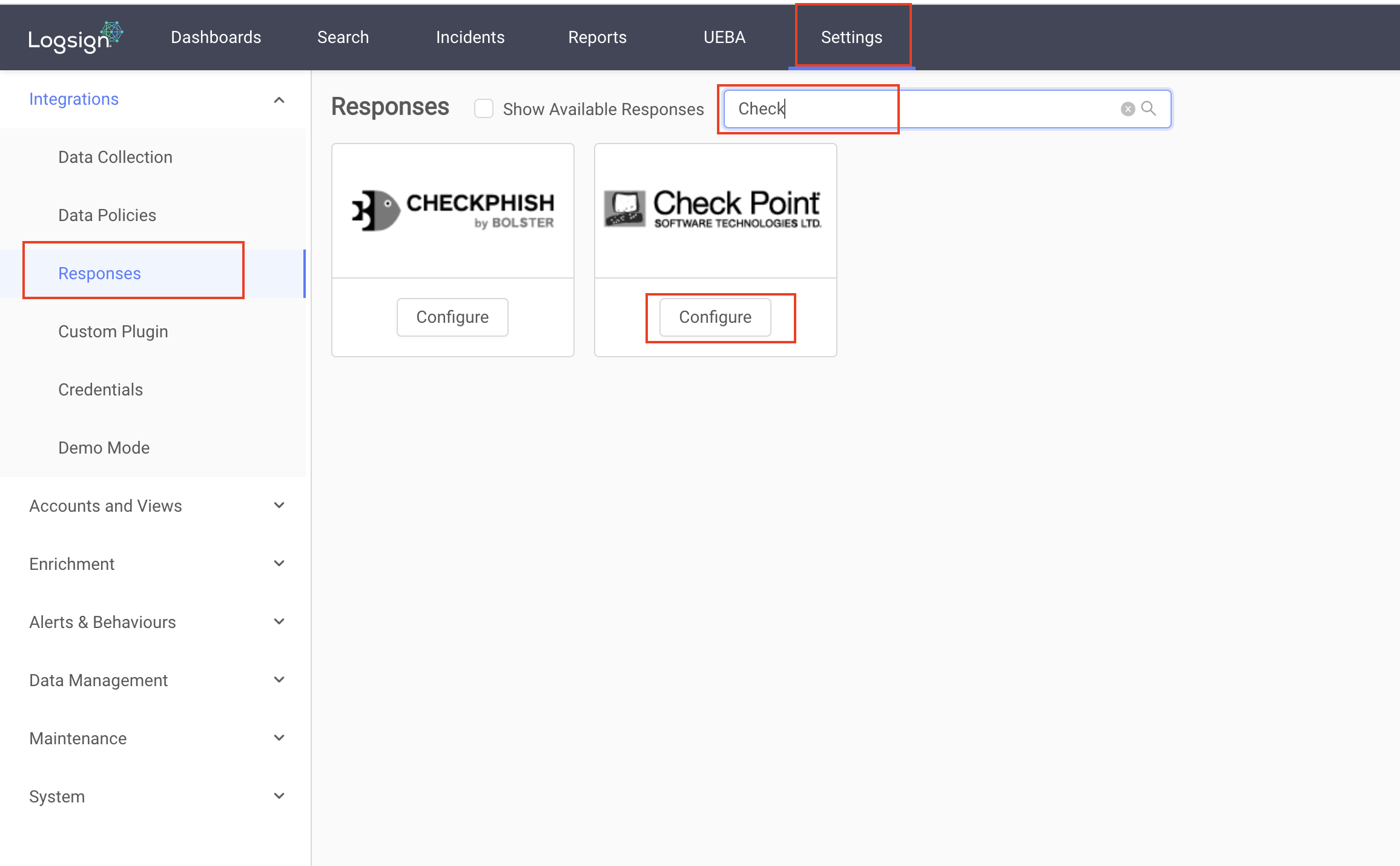Go to the Incidents tab
The width and height of the screenshot is (1400, 866).
click(x=471, y=38)
